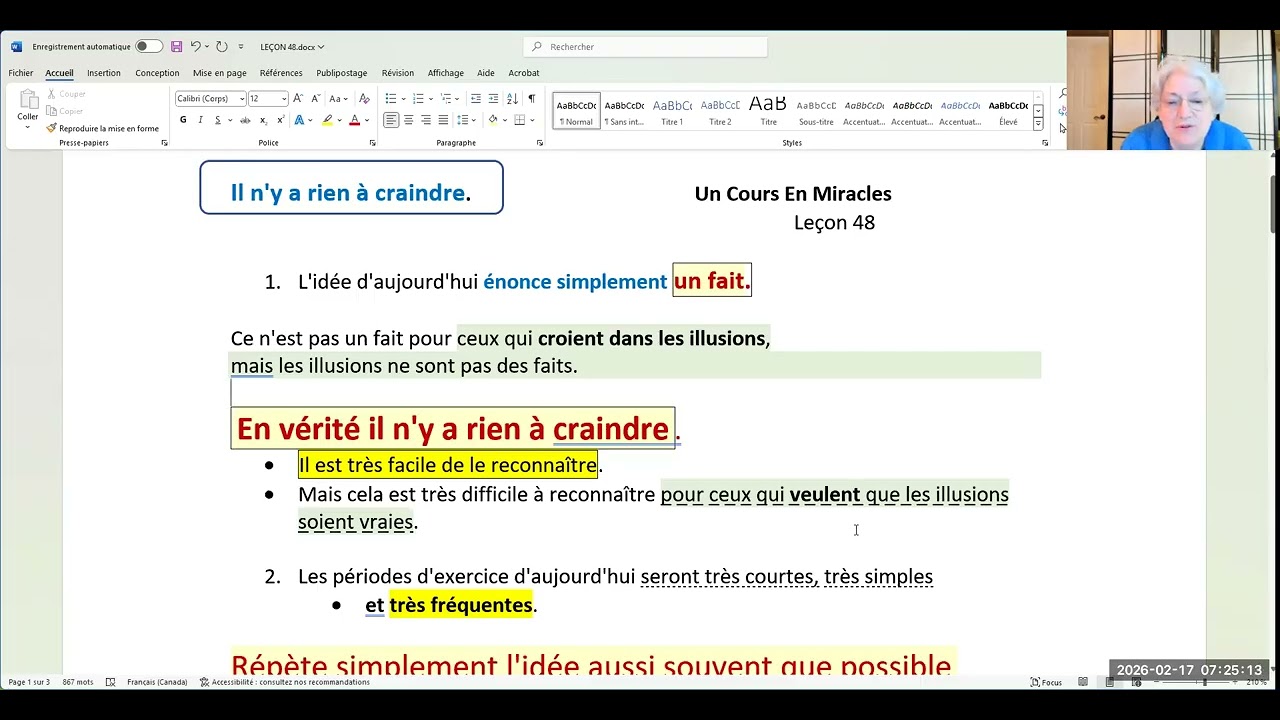Click the Coller paste clipboard icon
Screen dimensions: 1280x720
[28, 100]
